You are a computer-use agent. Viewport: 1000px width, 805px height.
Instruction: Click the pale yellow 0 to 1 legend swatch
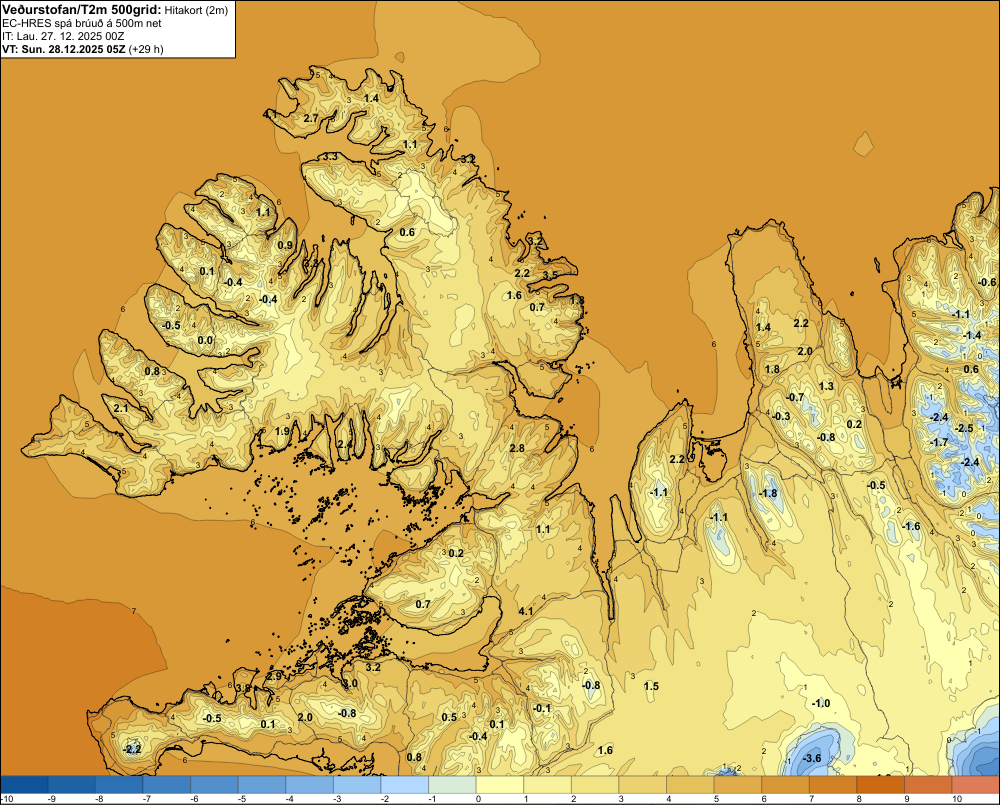click(x=500, y=785)
